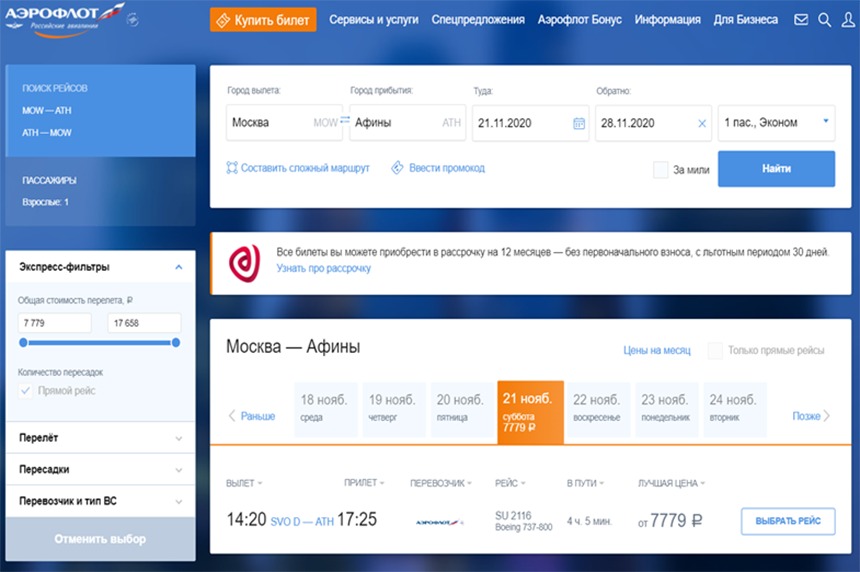The height and width of the screenshot is (572, 860).
Task: Open Аэрофлот Бонус menu
Action: point(579,20)
